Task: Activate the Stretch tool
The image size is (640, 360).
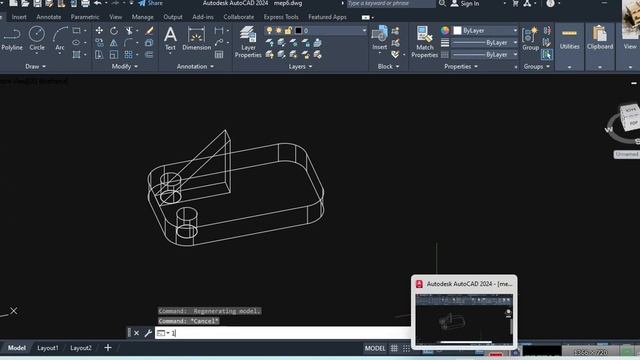Action: coord(99,54)
